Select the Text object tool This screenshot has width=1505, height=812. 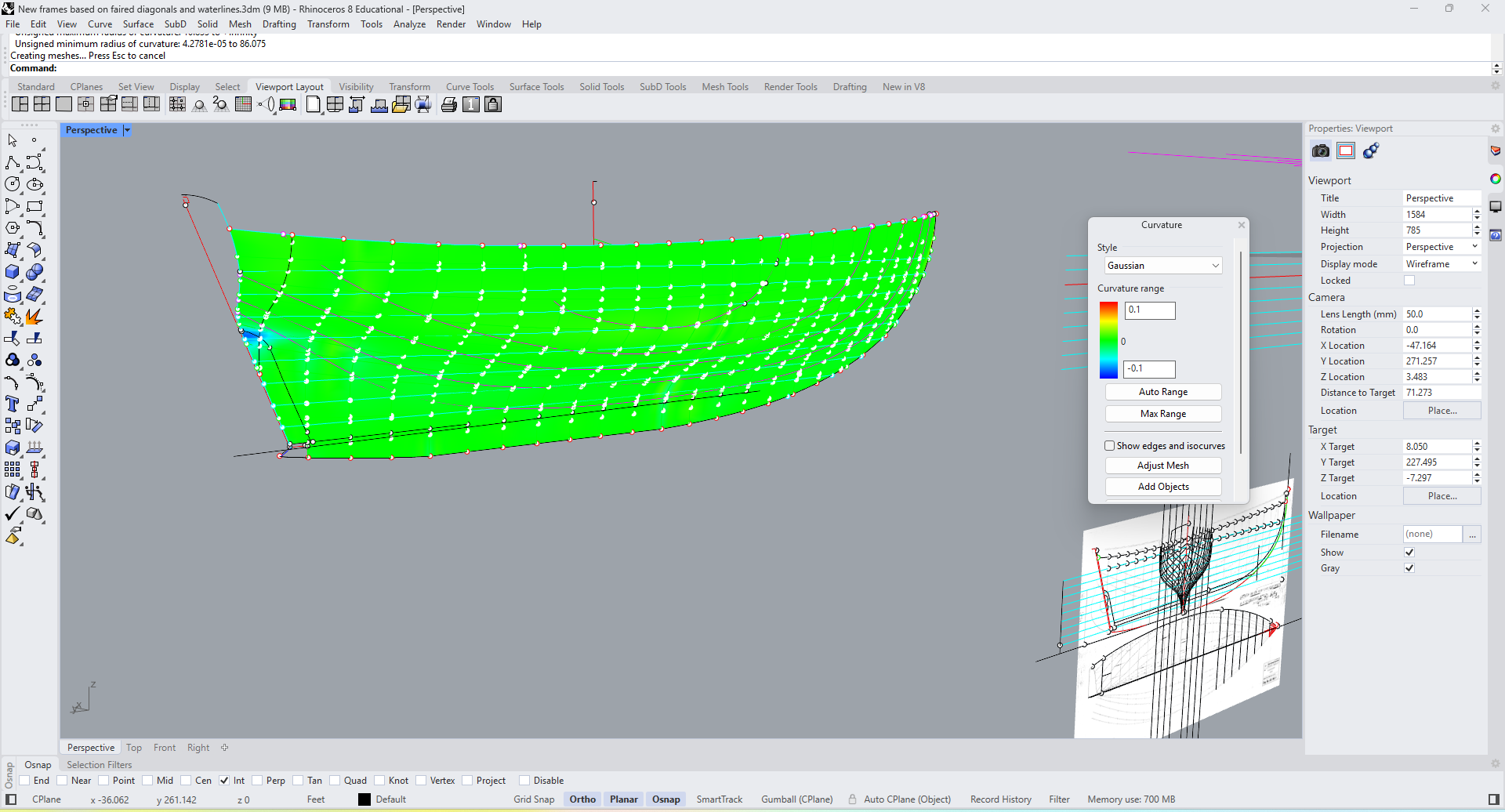click(13, 404)
